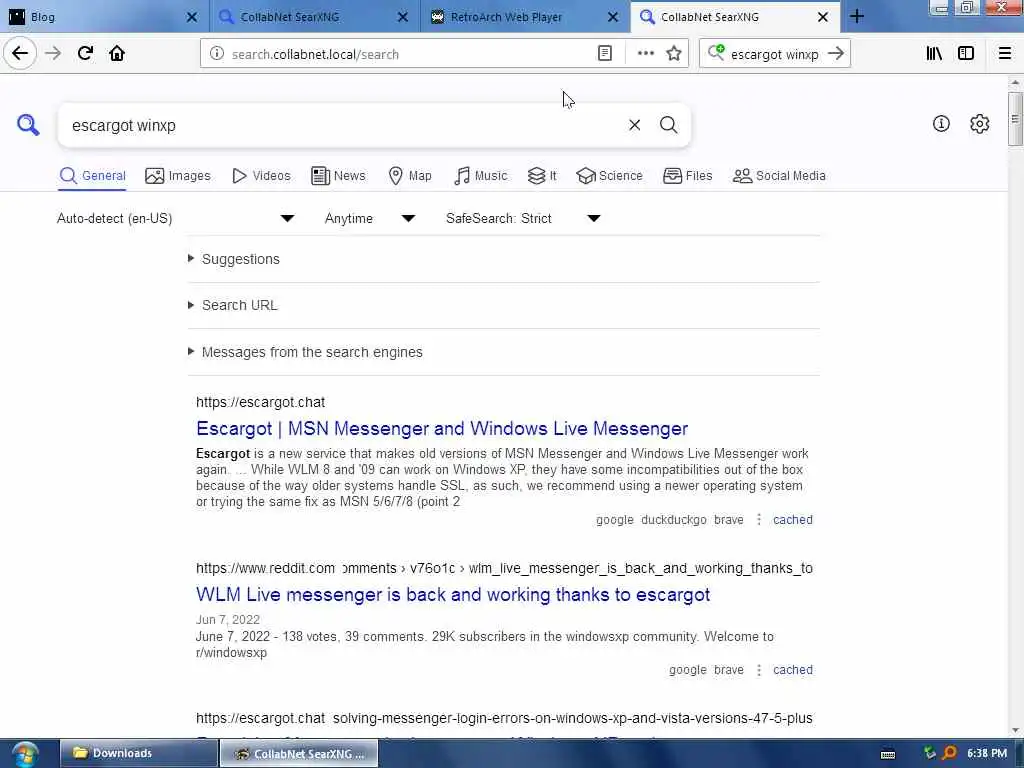The height and width of the screenshot is (768, 1024).
Task: Click the escargot.chat solving-messenger-login-errors URL
Action: pos(504,718)
